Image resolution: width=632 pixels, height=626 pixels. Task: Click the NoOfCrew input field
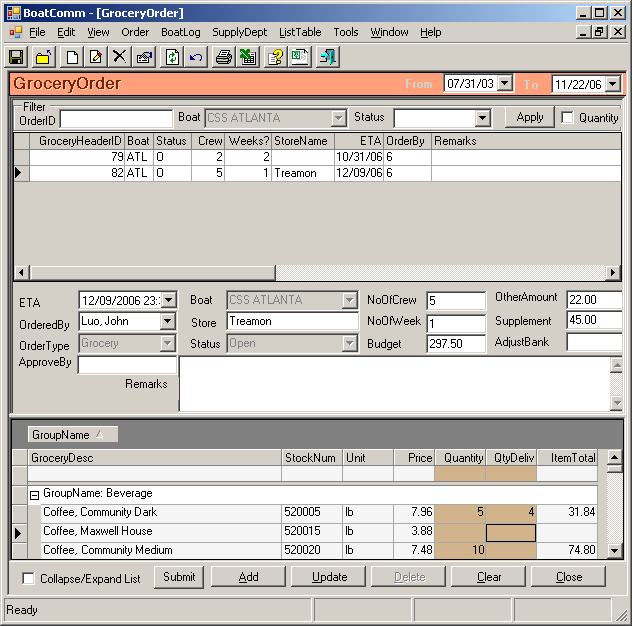[x=456, y=301]
